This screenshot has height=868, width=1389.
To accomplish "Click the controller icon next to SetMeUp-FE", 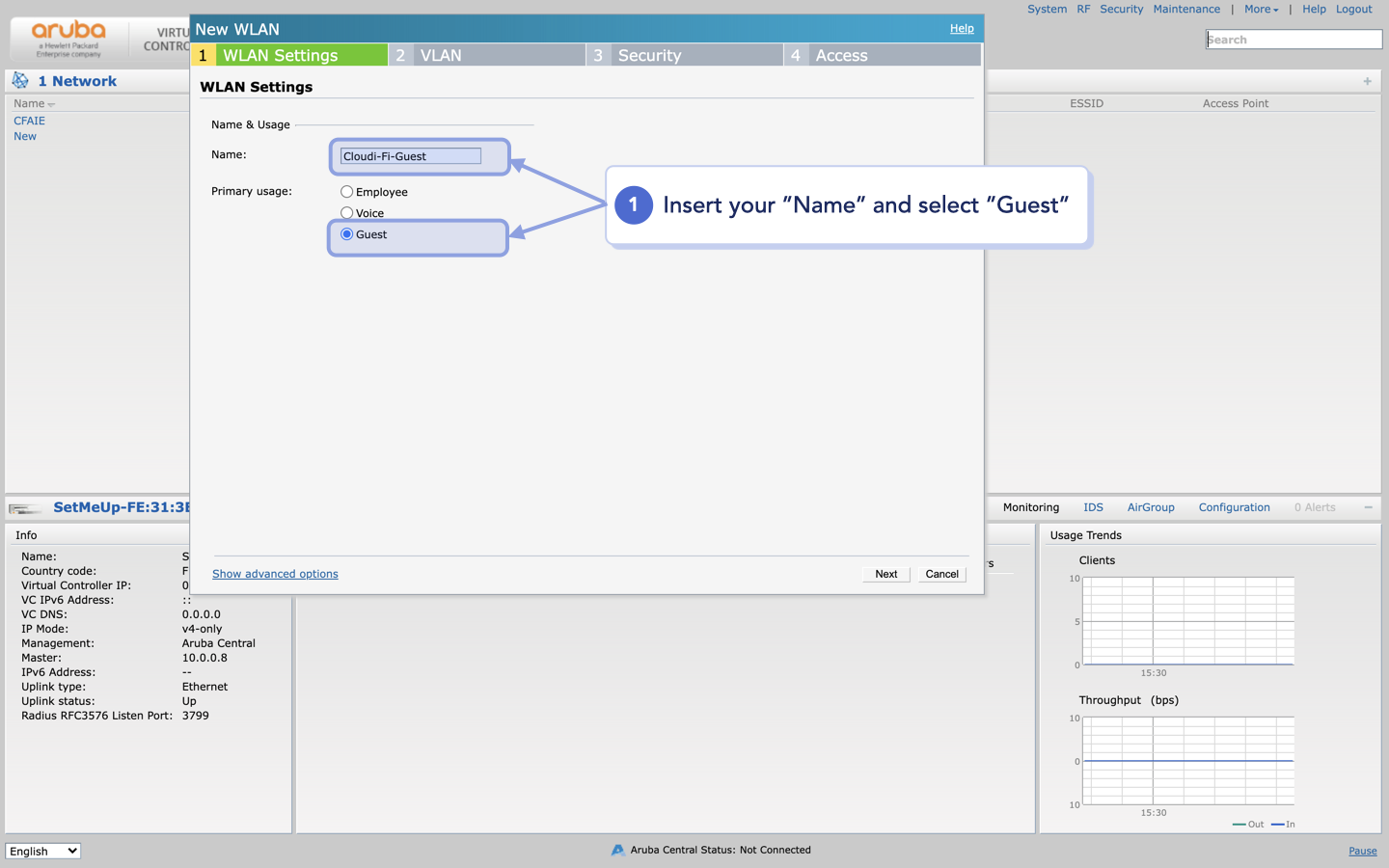I will point(24,507).
